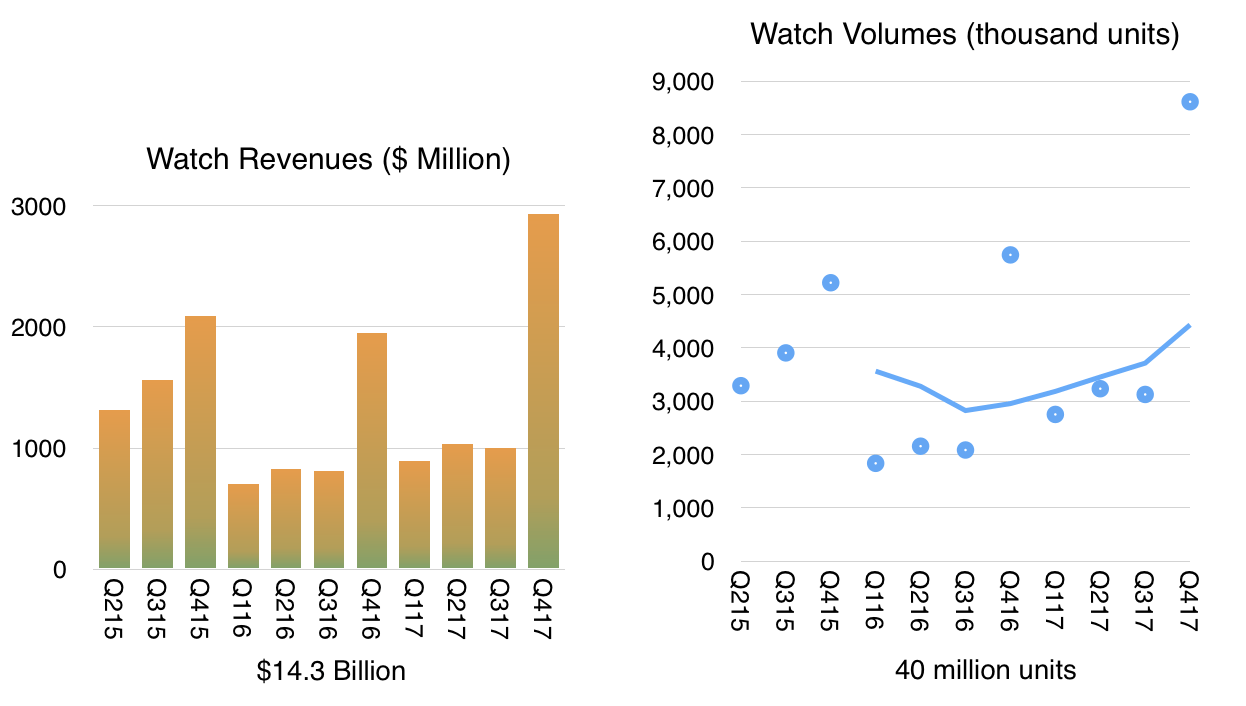This screenshot has height=706, width=1246.
Task: Select the Q415 revenue bar
Action: [200, 443]
